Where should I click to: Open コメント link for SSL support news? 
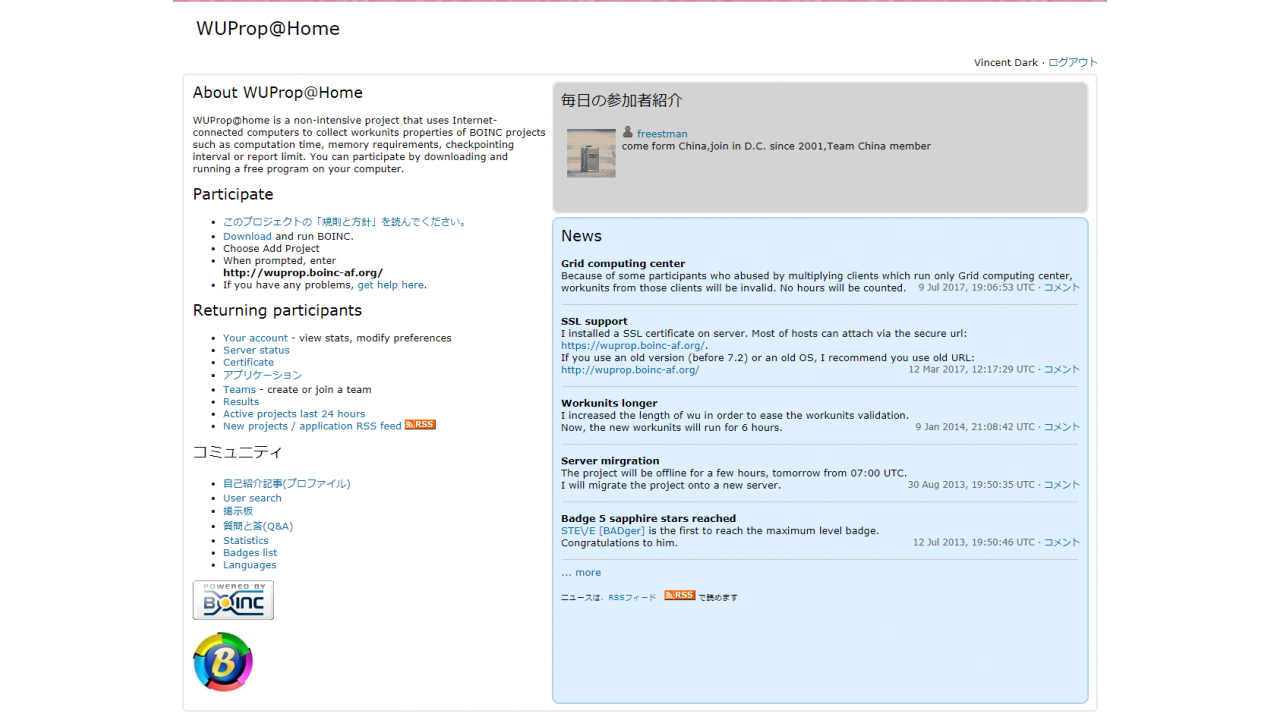coord(1062,370)
